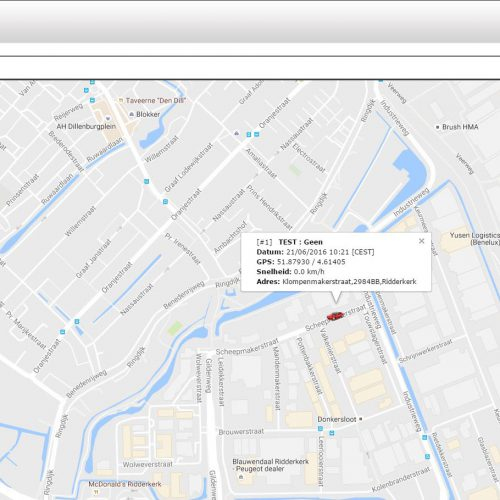Click the Brush HMA label

460,127
